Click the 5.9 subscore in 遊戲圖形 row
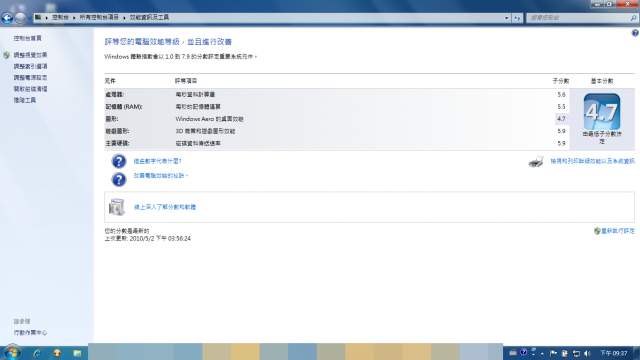This screenshot has height=360, width=640. (561, 131)
